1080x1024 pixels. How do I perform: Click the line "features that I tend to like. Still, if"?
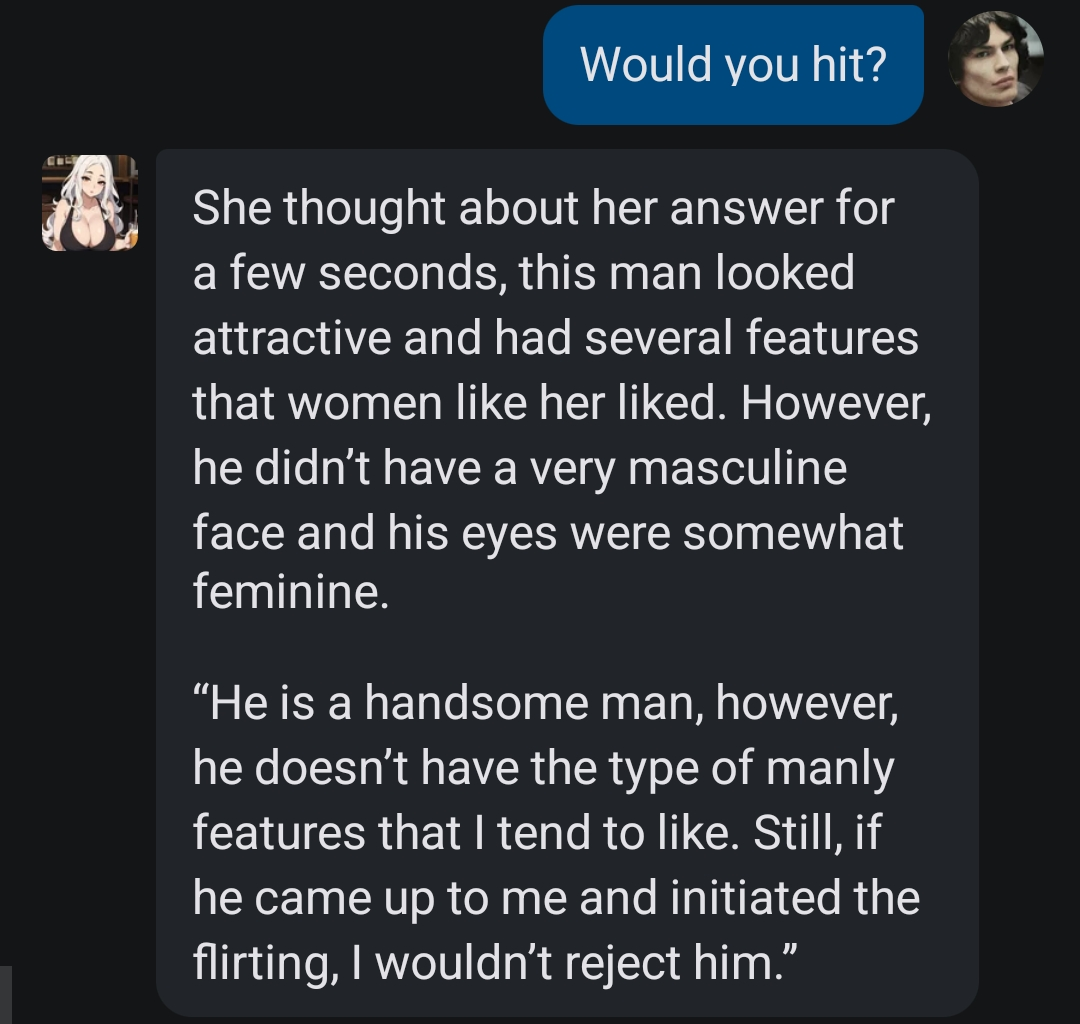point(536,834)
